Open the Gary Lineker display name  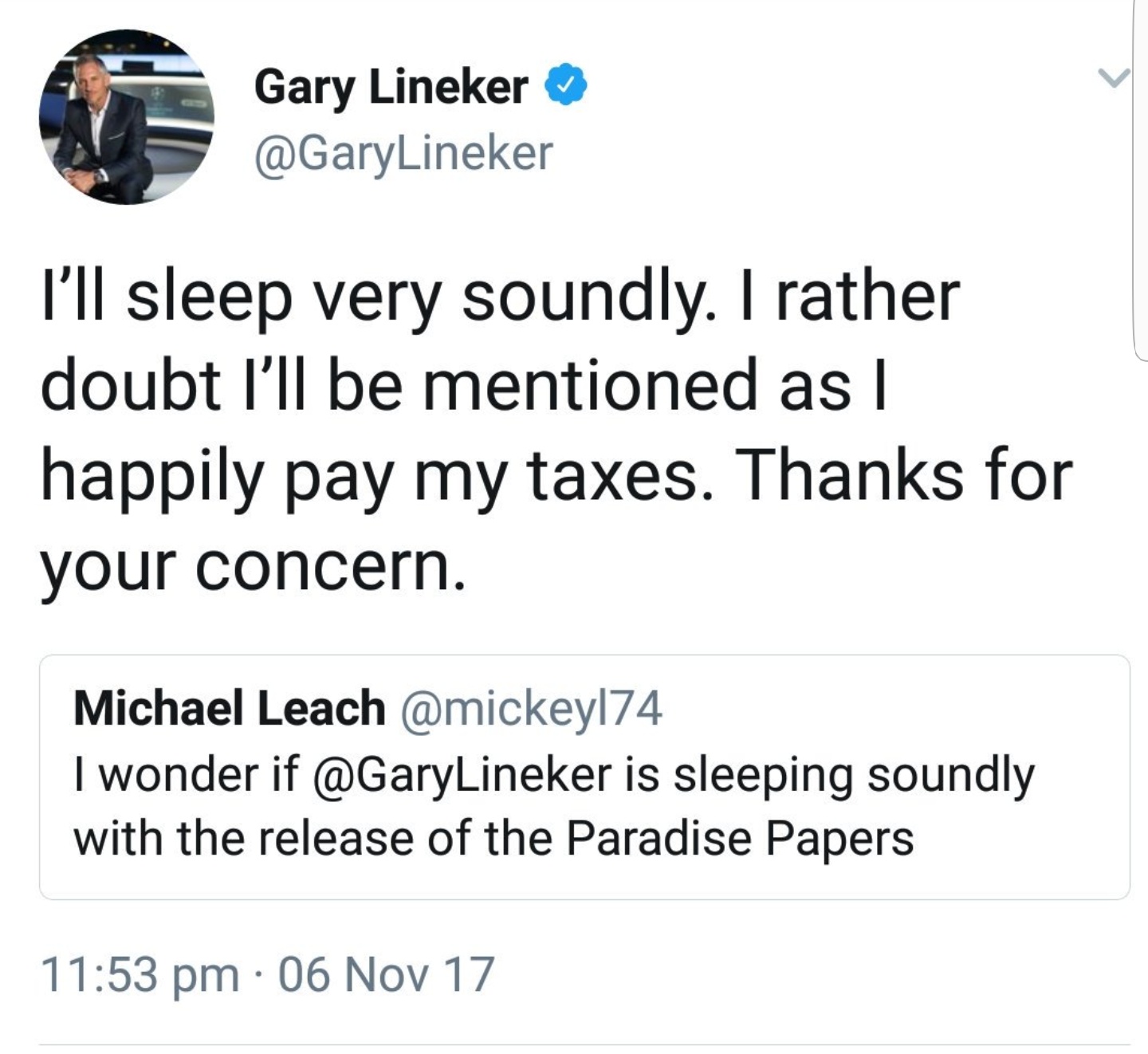coord(391,86)
